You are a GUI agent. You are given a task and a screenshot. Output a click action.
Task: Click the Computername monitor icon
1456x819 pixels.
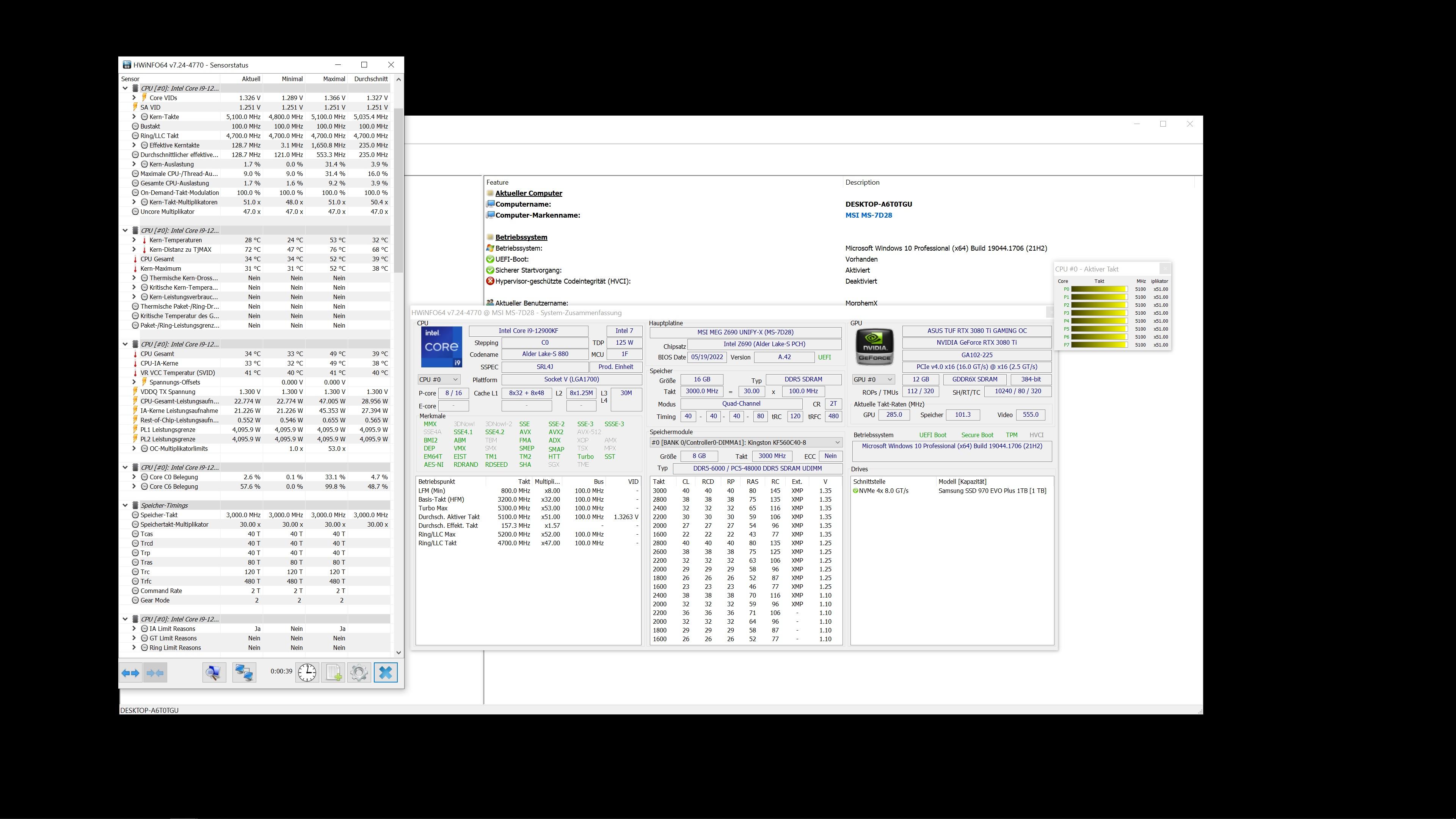490,204
